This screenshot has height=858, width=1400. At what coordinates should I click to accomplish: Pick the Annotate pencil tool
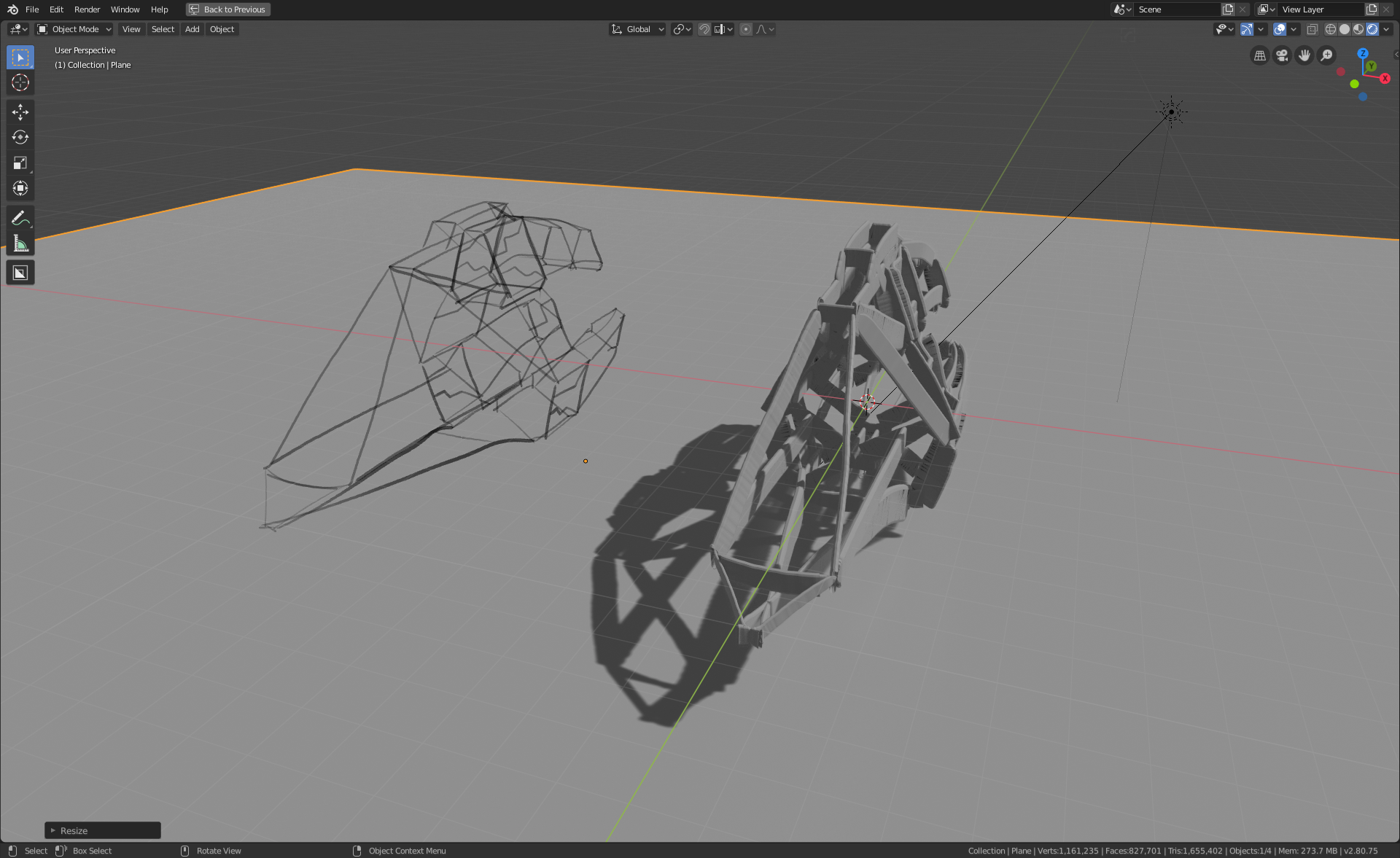[20, 218]
